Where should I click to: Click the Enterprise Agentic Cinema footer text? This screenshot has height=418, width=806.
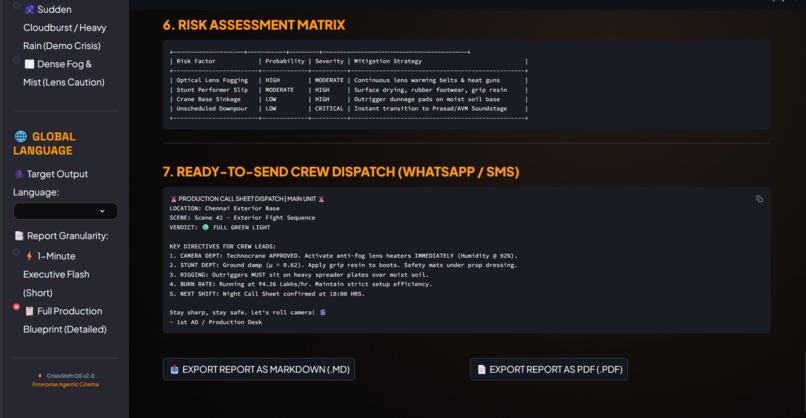point(65,385)
